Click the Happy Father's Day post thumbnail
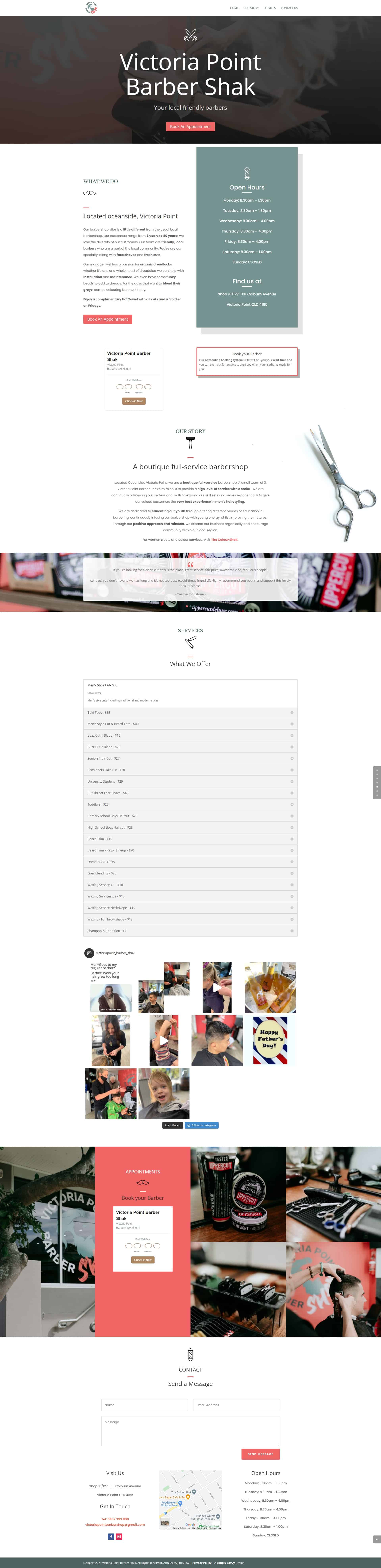Viewport: 381px width, 1568px height. [x=270, y=1040]
